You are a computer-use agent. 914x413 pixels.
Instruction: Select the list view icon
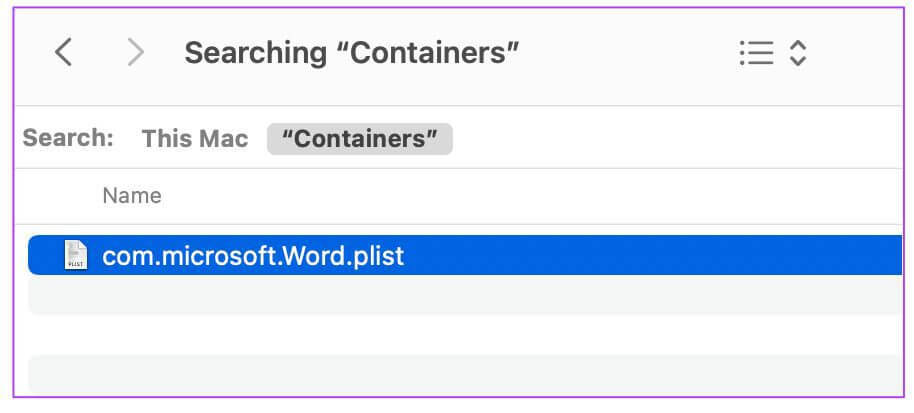[757, 53]
